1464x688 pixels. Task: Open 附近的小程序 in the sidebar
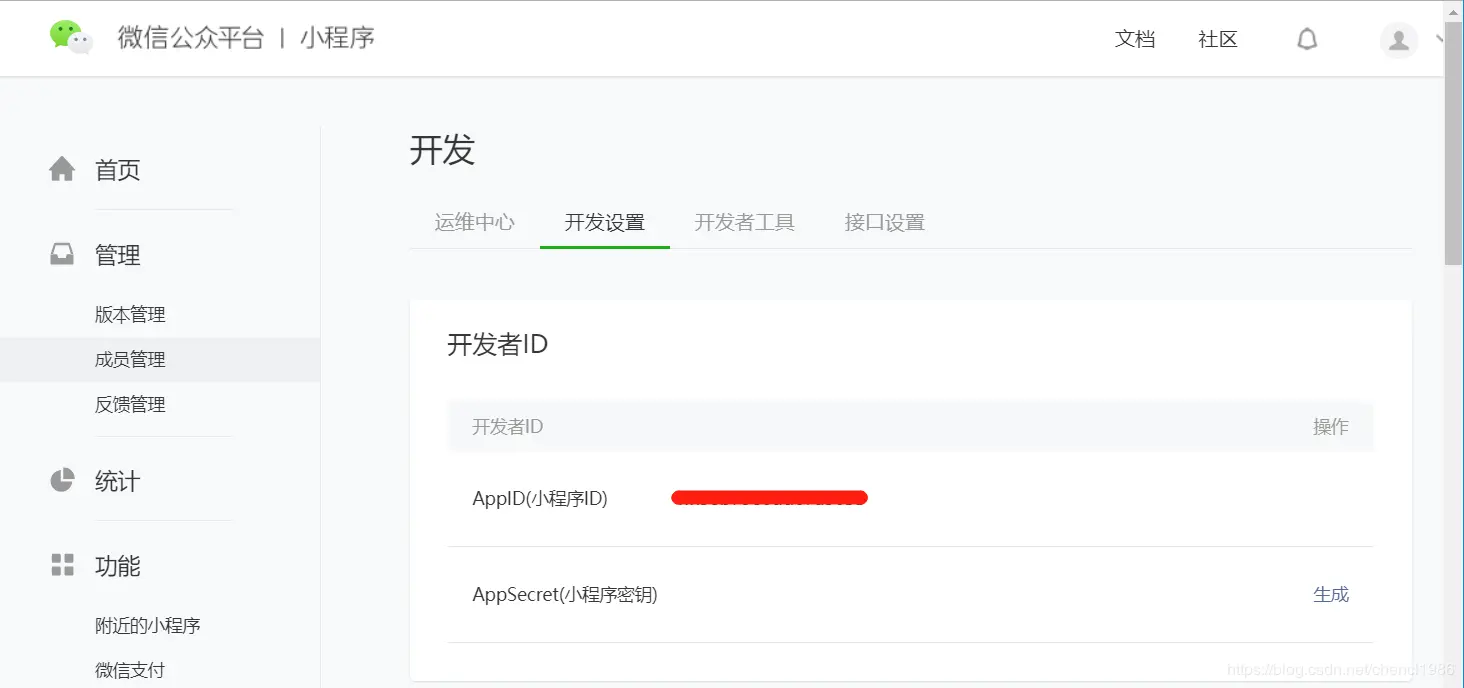pyautogui.click(x=148, y=626)
